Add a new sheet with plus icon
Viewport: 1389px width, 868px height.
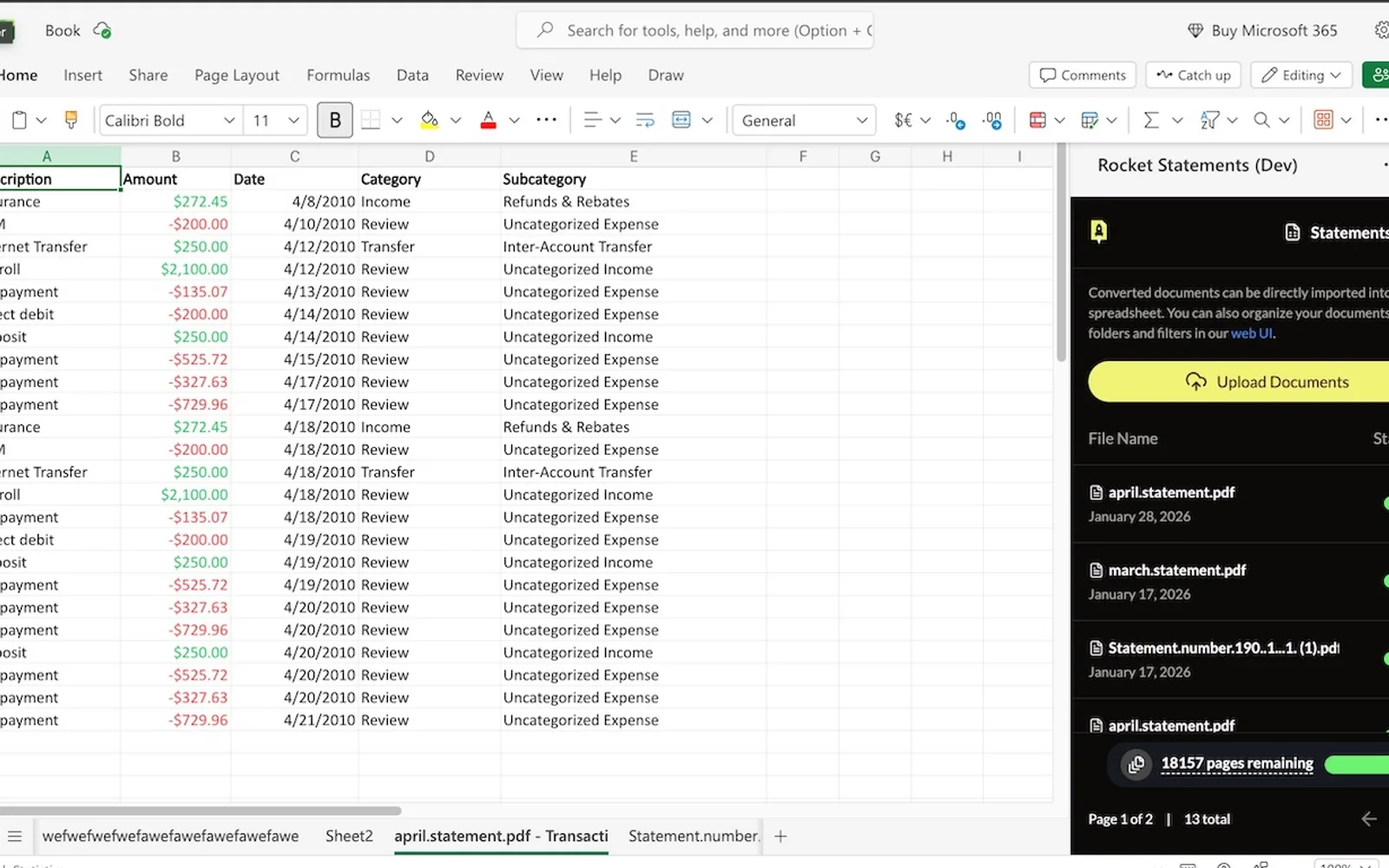(780, 836)
